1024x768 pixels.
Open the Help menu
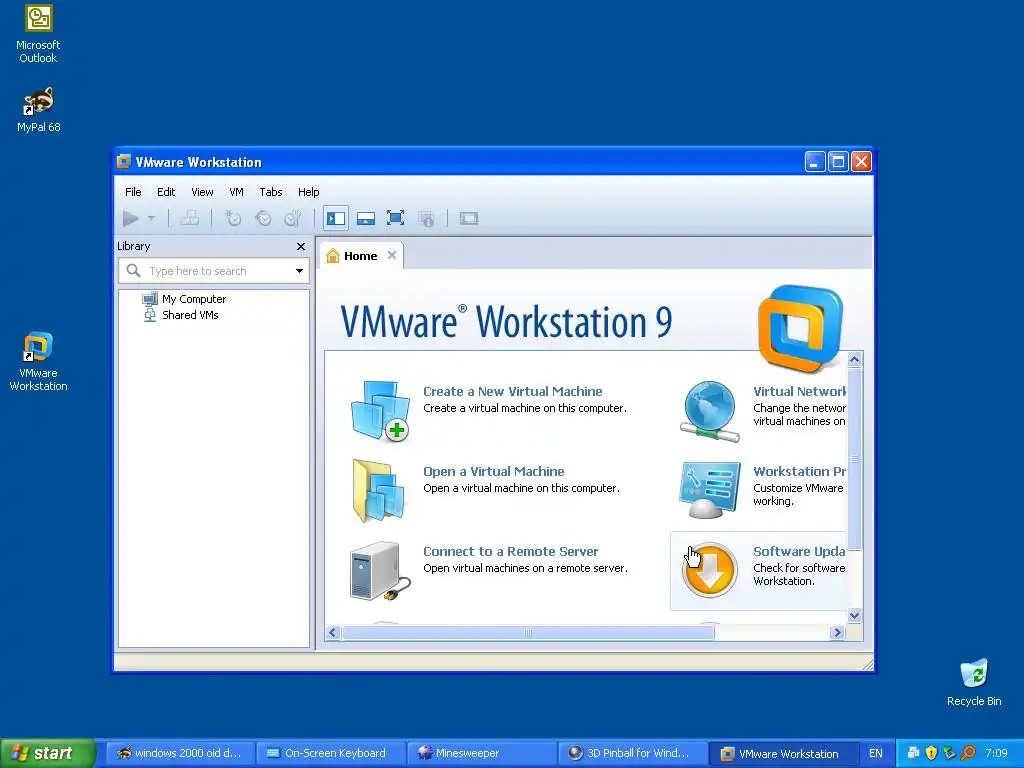click(x=309, y=192)
